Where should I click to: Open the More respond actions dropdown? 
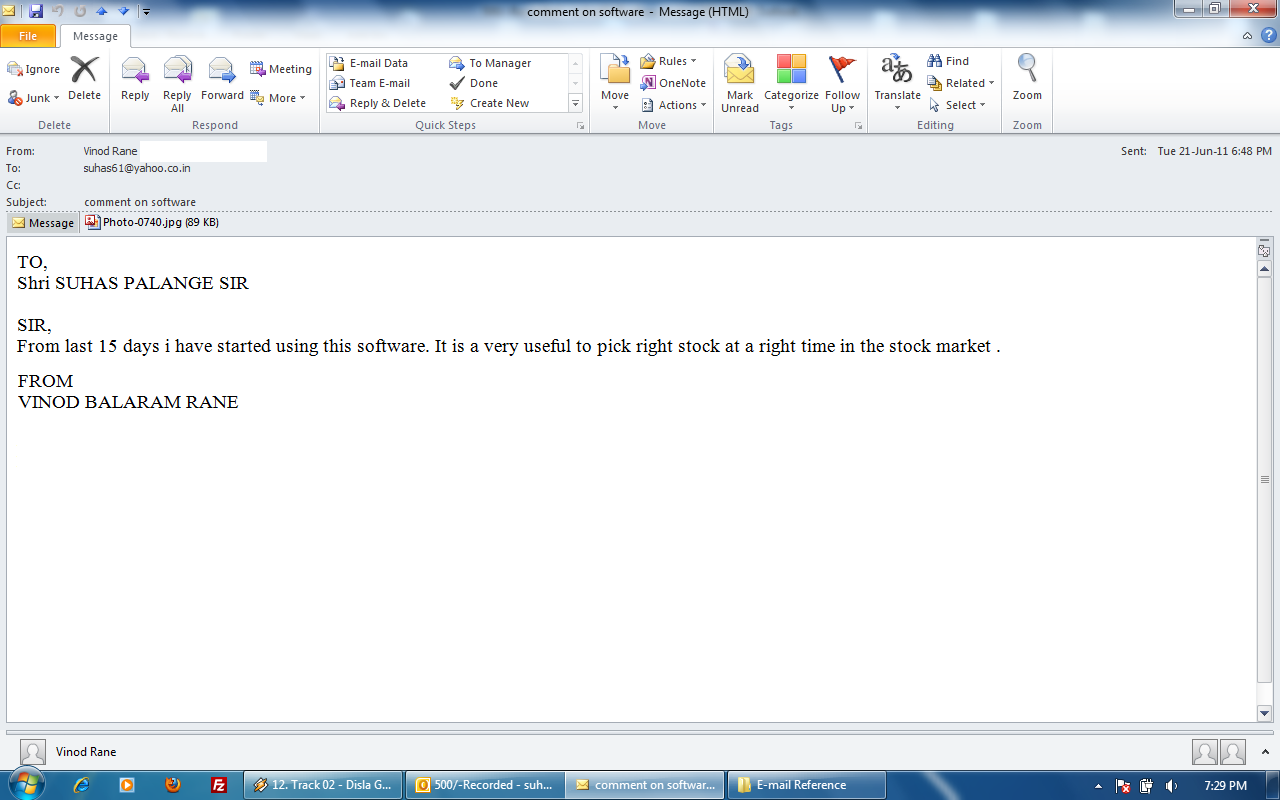[278, 98]
